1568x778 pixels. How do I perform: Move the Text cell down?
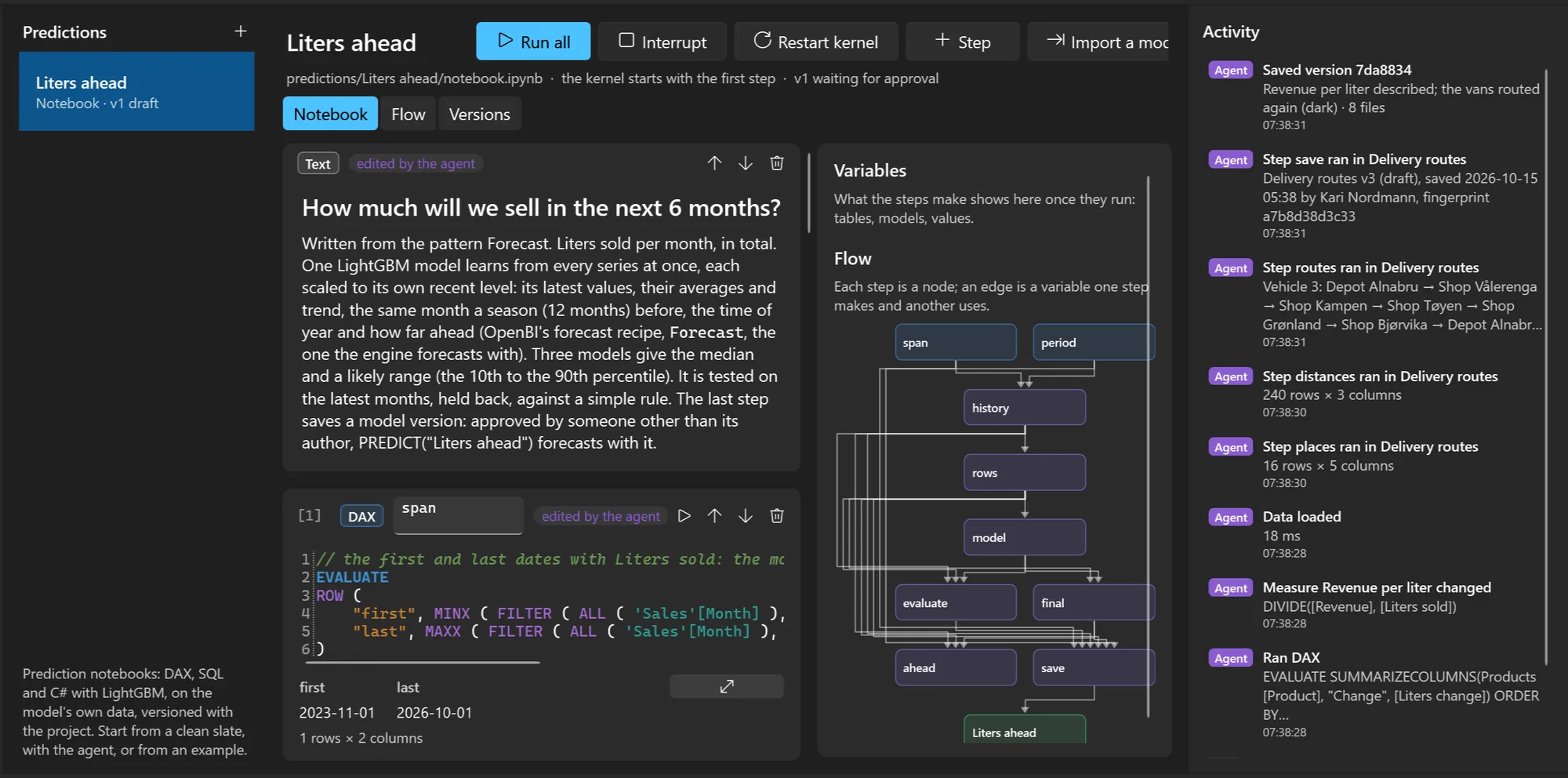tap(746, 163)
